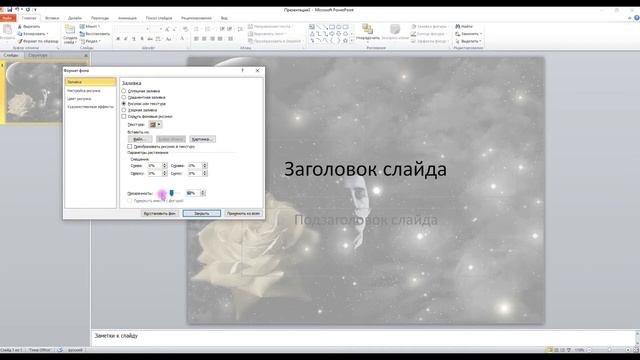Open the Макет layout dropdown
Screen dimensions: 640x360
(90, 27)
